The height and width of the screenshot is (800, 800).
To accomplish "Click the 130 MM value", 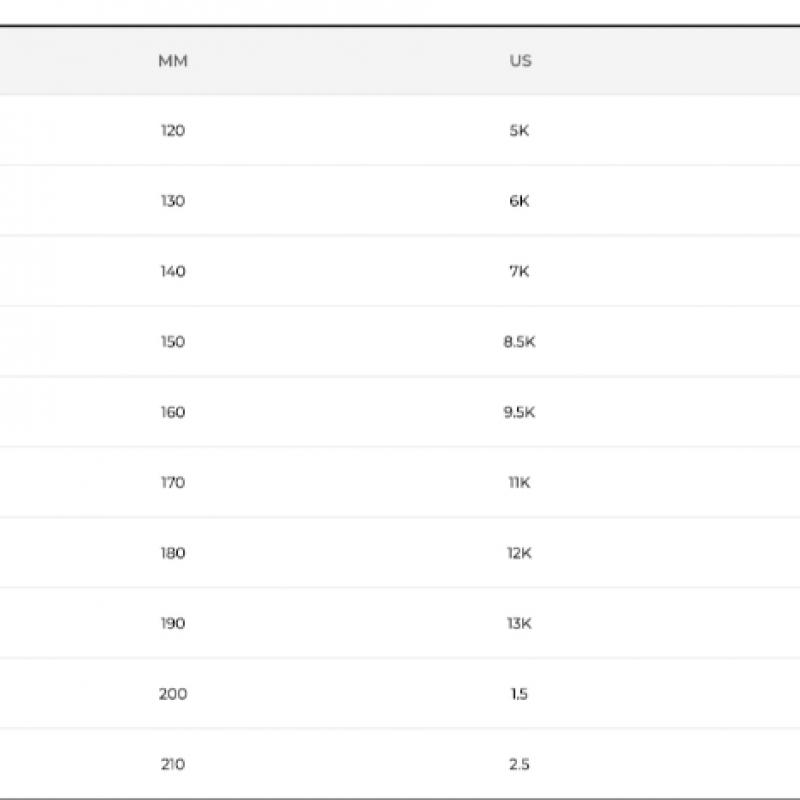I will click(x=173, y=201).
